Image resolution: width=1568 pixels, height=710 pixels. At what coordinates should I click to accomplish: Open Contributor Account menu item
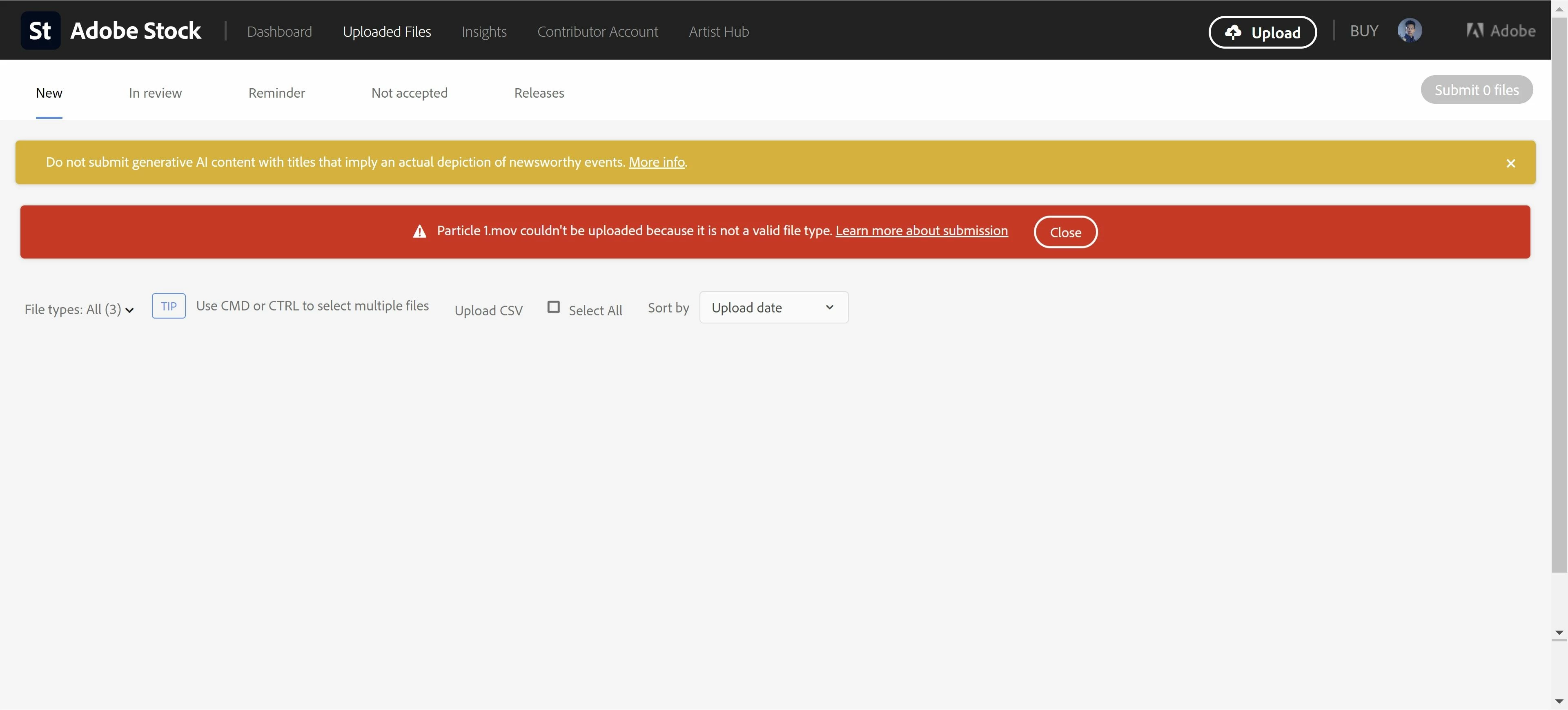597,32
